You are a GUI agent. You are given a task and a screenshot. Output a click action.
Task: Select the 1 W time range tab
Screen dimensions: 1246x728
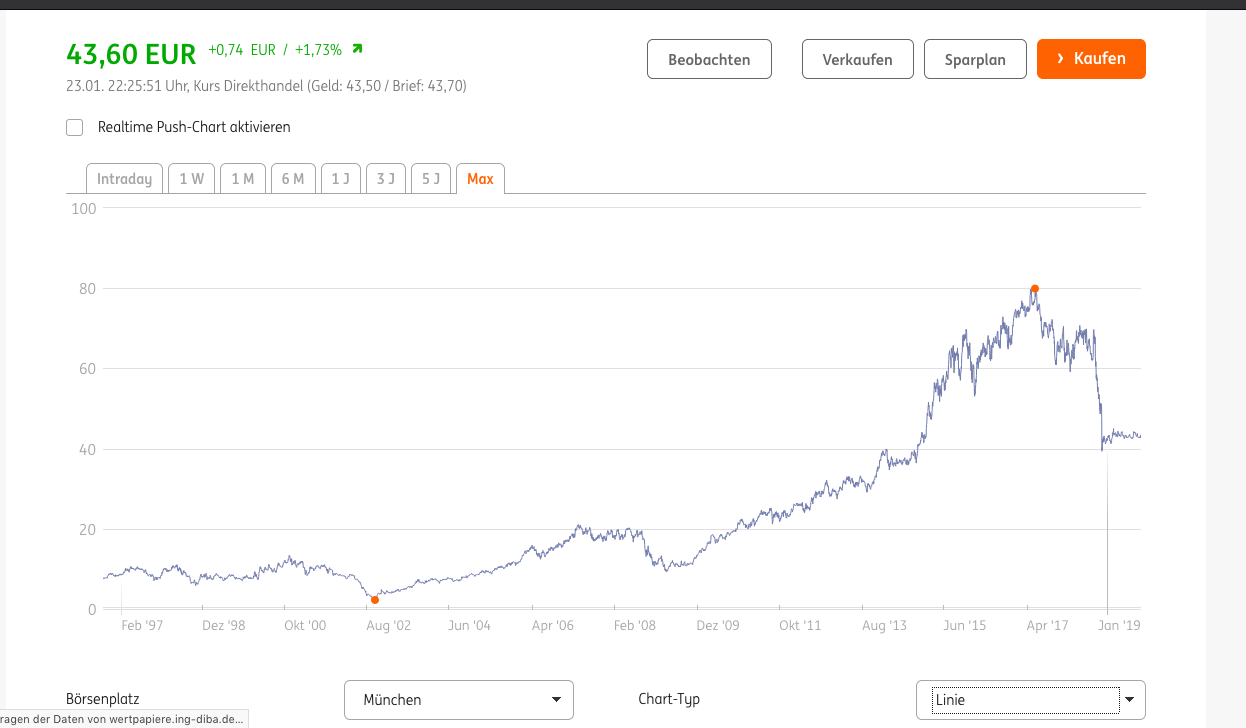191,179
